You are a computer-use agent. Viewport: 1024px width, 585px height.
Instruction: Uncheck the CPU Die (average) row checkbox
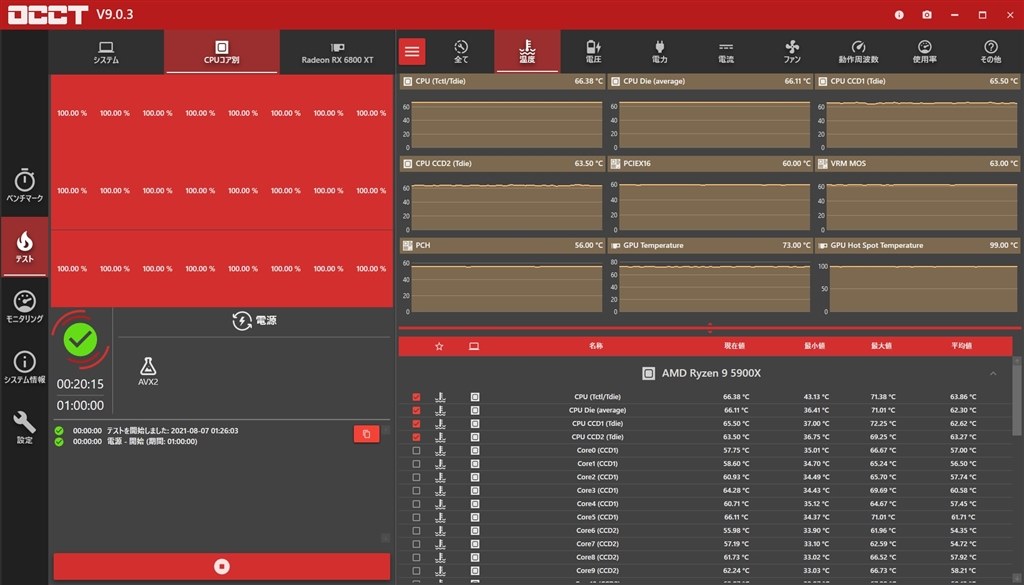416,411
